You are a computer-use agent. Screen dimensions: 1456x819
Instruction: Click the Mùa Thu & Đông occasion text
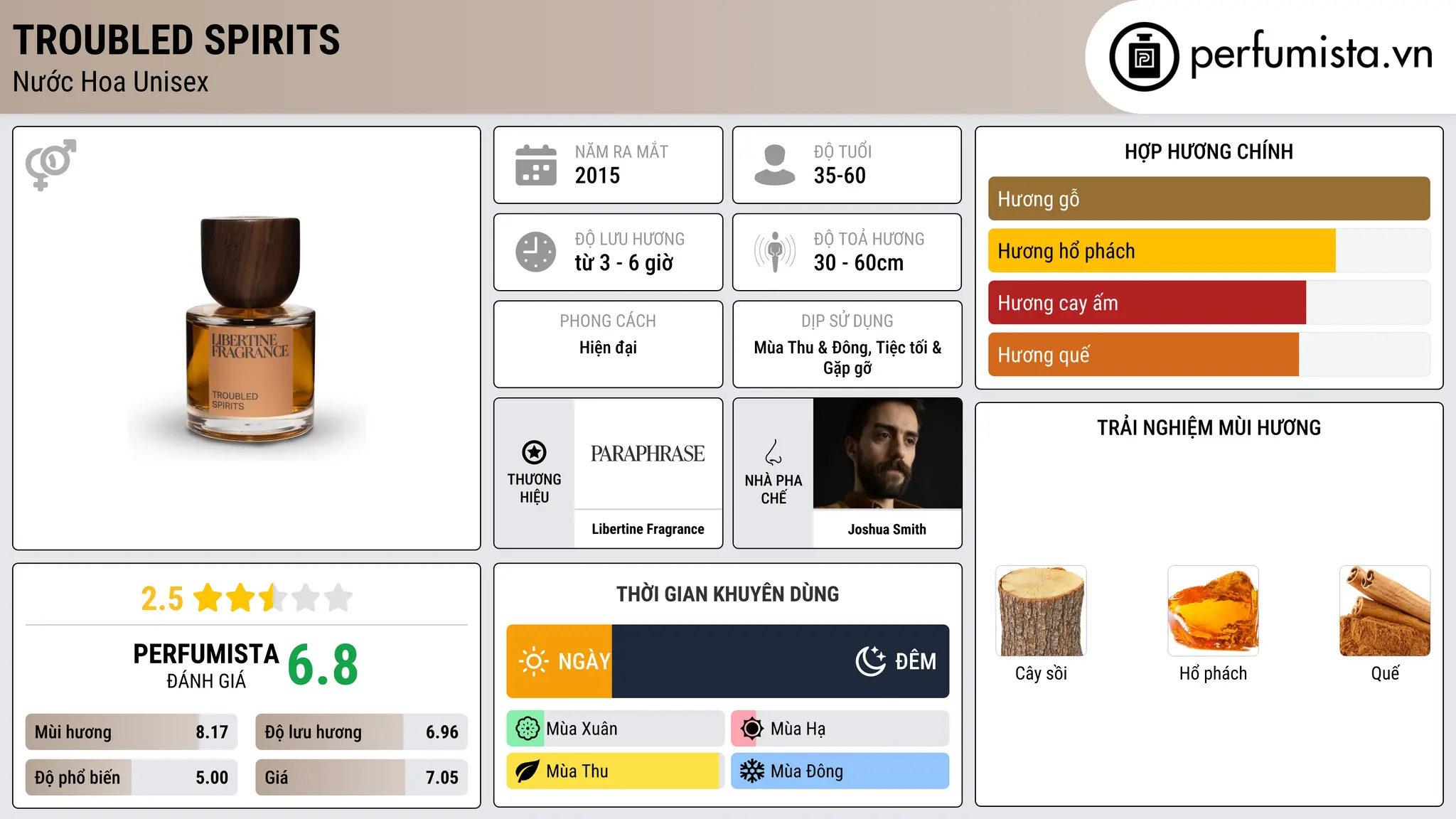pyautogui.click(x=847, y=358)
